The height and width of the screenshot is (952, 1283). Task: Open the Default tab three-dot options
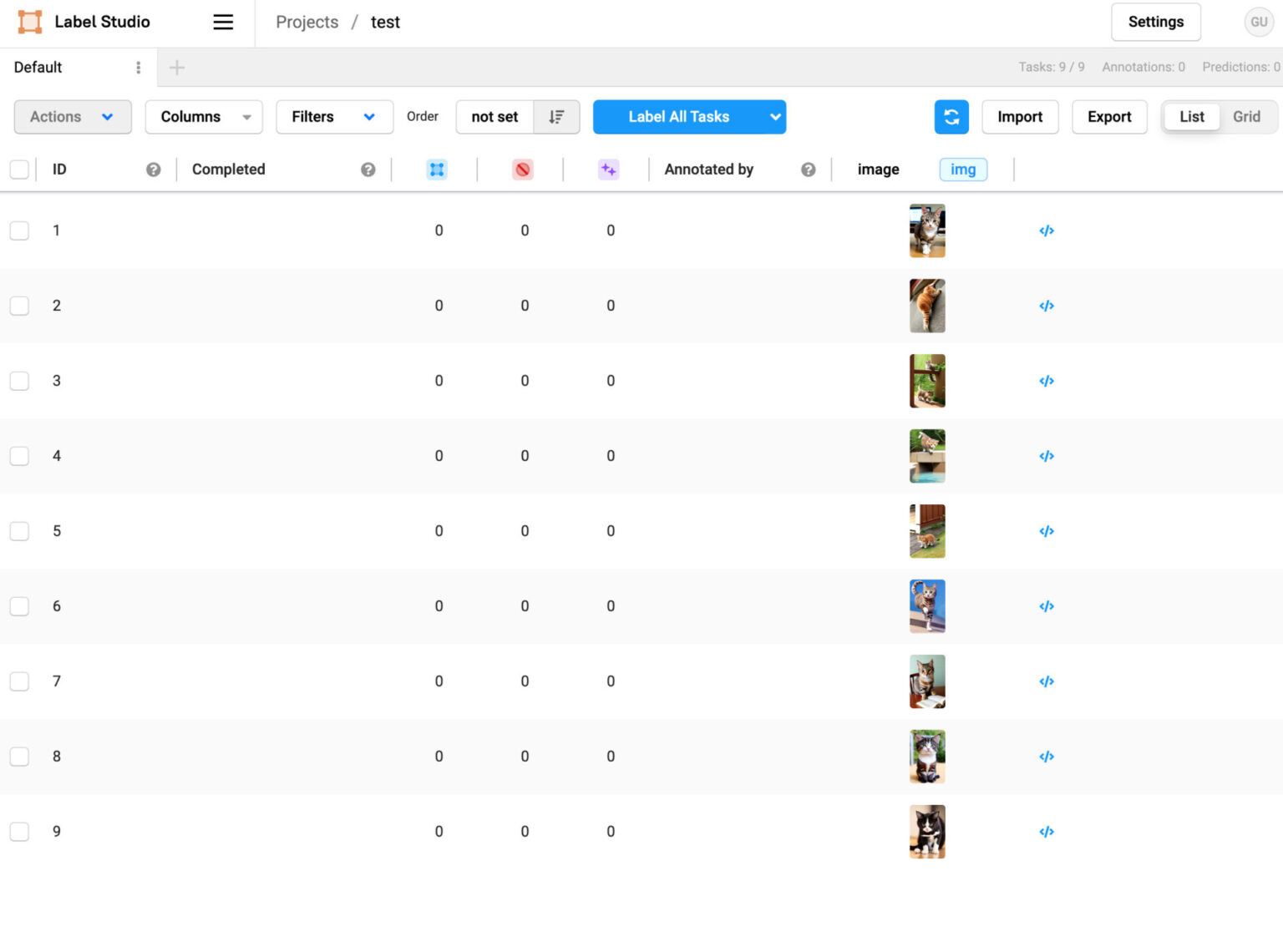(139, 68)
